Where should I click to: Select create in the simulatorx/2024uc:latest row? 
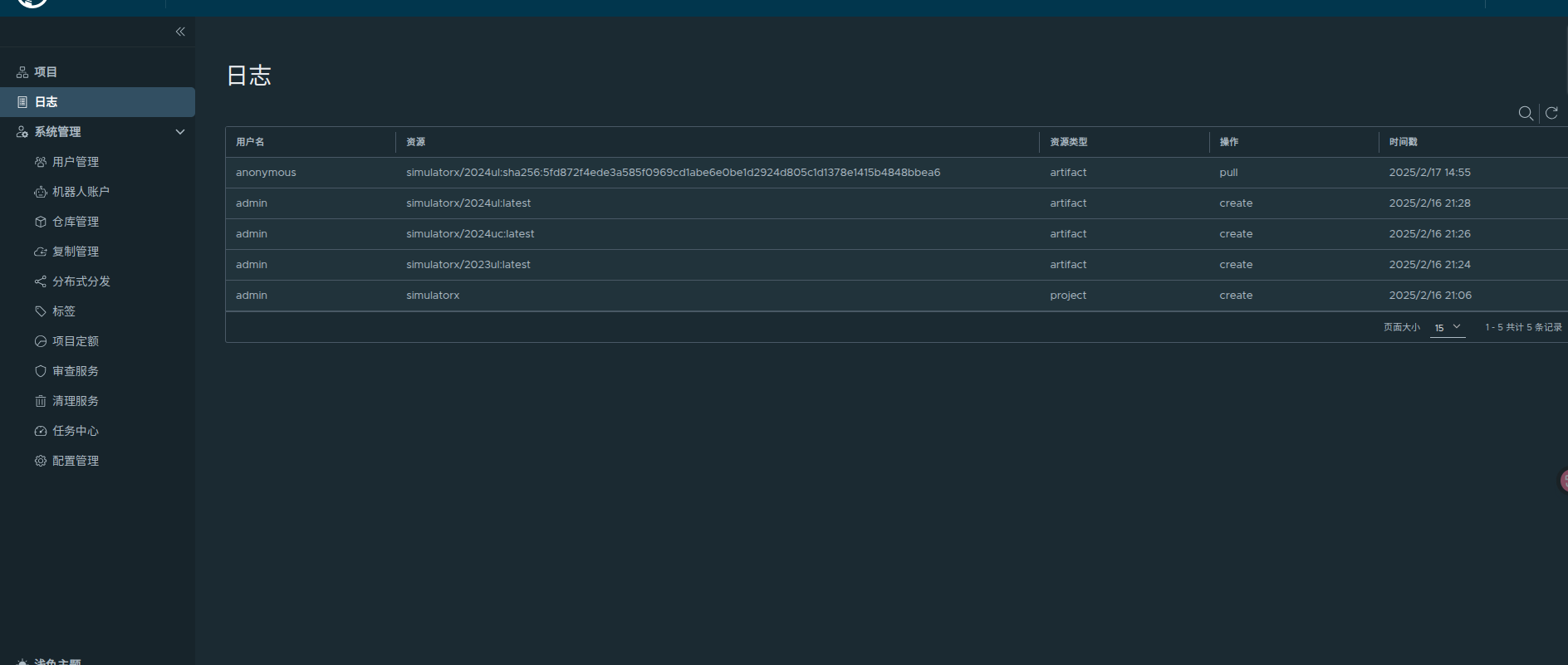pyautogui.click(x=1237, y=234)
